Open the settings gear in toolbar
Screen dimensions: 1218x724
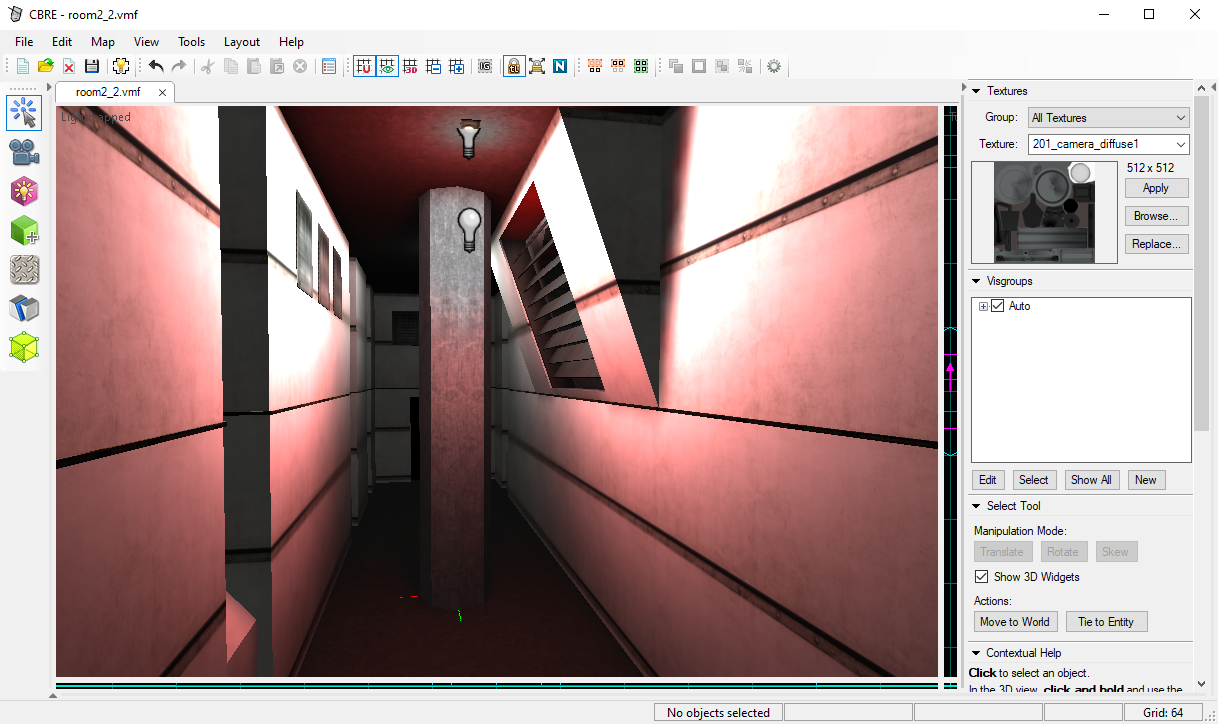[773, 66]
